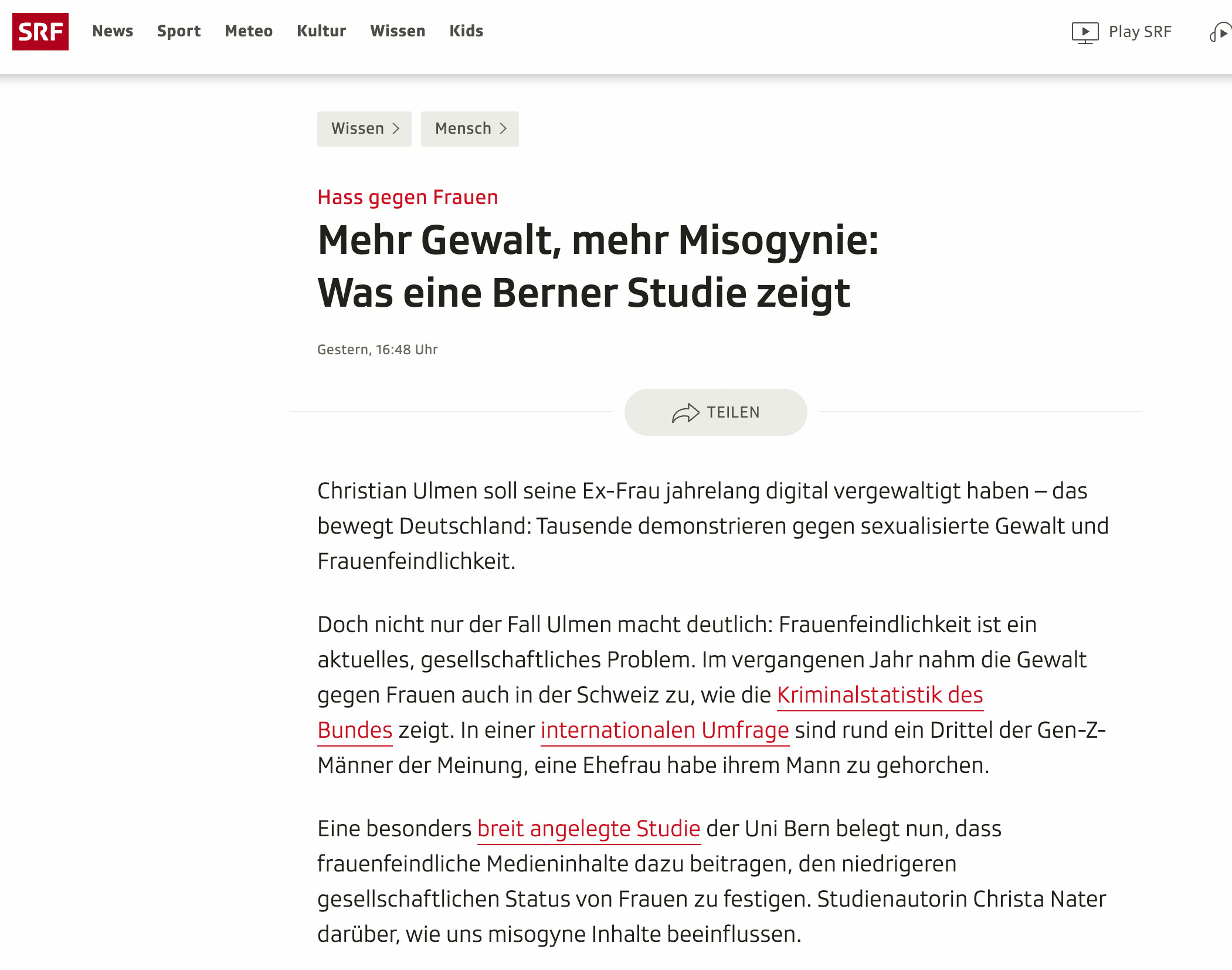The image size is (1232, 970).
Task: Click the headphones audio play icon
Action: point(1222,32)
